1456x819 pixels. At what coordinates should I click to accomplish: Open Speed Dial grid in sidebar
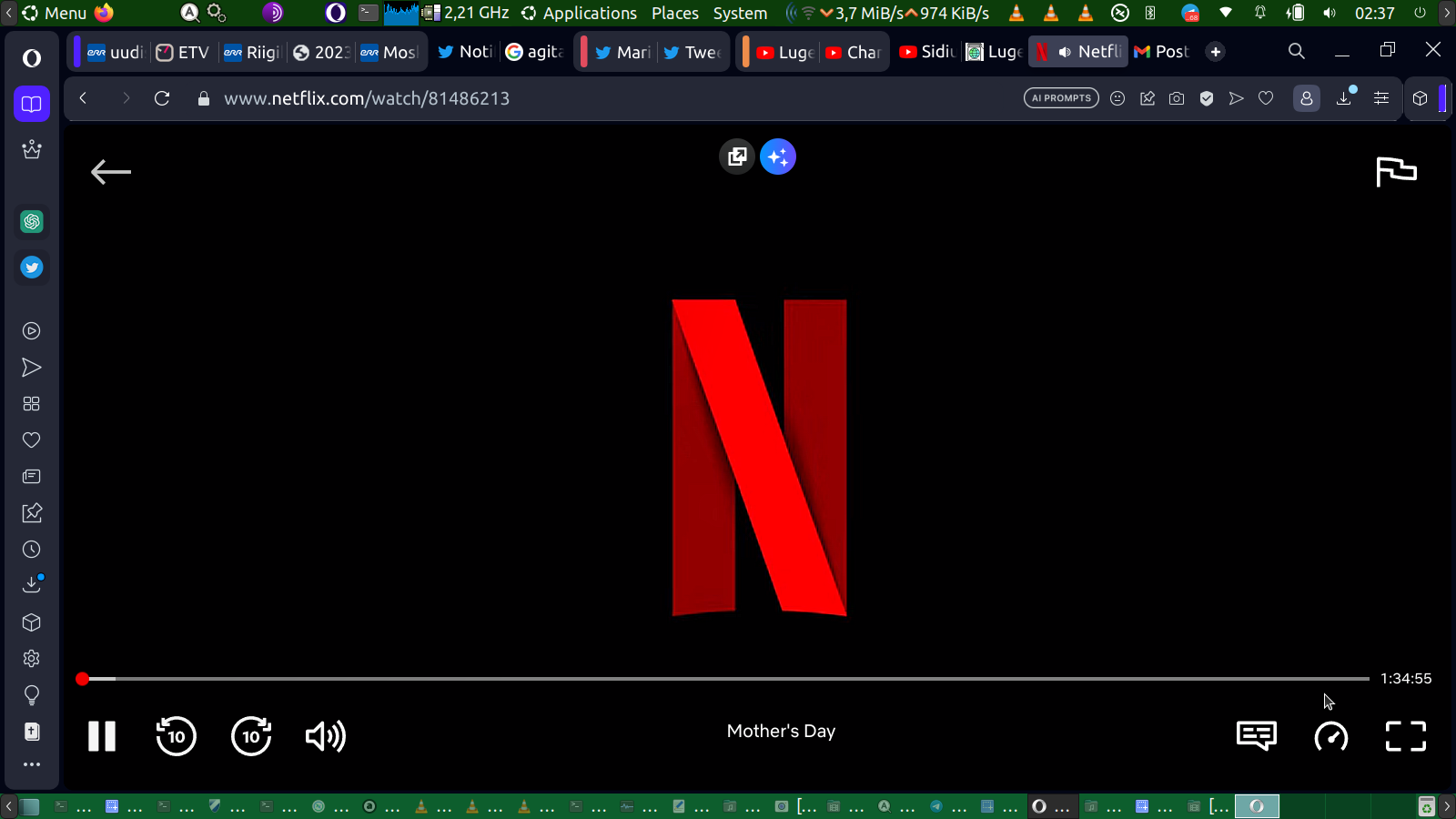click(x=32, y=404)
